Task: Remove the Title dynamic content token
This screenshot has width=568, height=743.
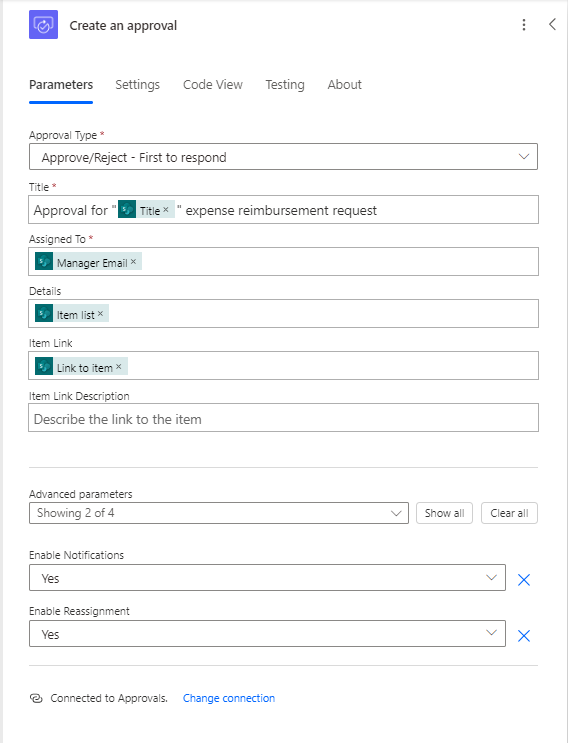Action: click(166, 209)
